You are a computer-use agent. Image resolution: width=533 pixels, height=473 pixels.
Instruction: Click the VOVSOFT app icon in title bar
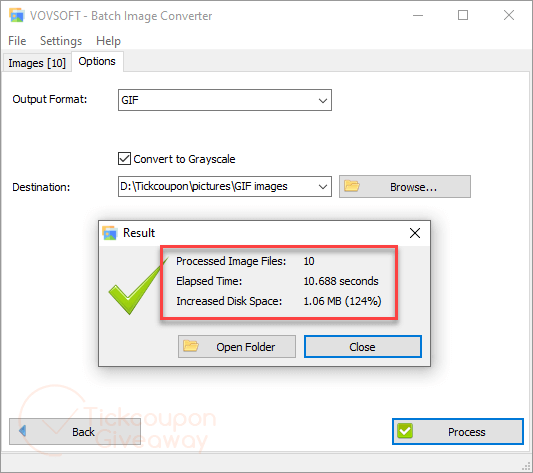17,15
